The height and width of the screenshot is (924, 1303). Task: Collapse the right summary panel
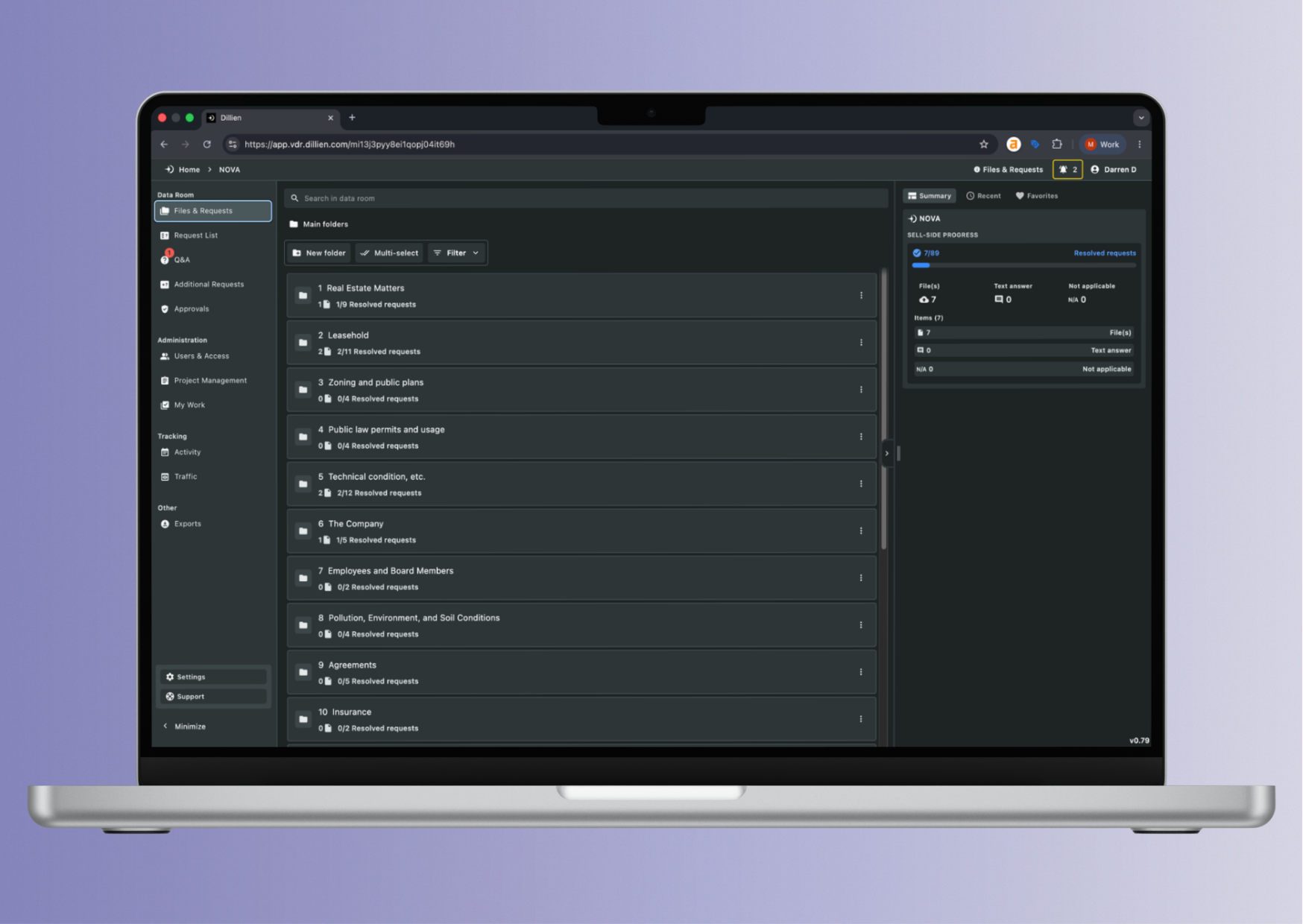(886, 453)
